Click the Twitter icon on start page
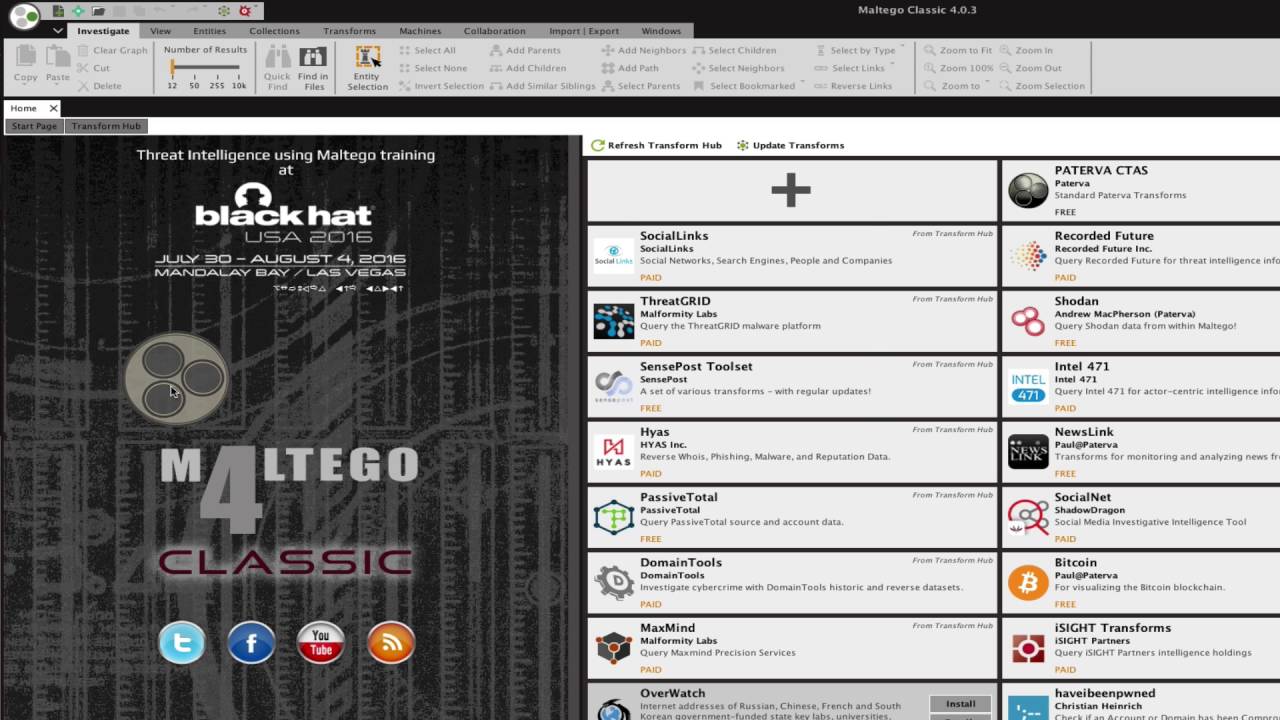The image size is (1280, 720). tap(182, 643)
